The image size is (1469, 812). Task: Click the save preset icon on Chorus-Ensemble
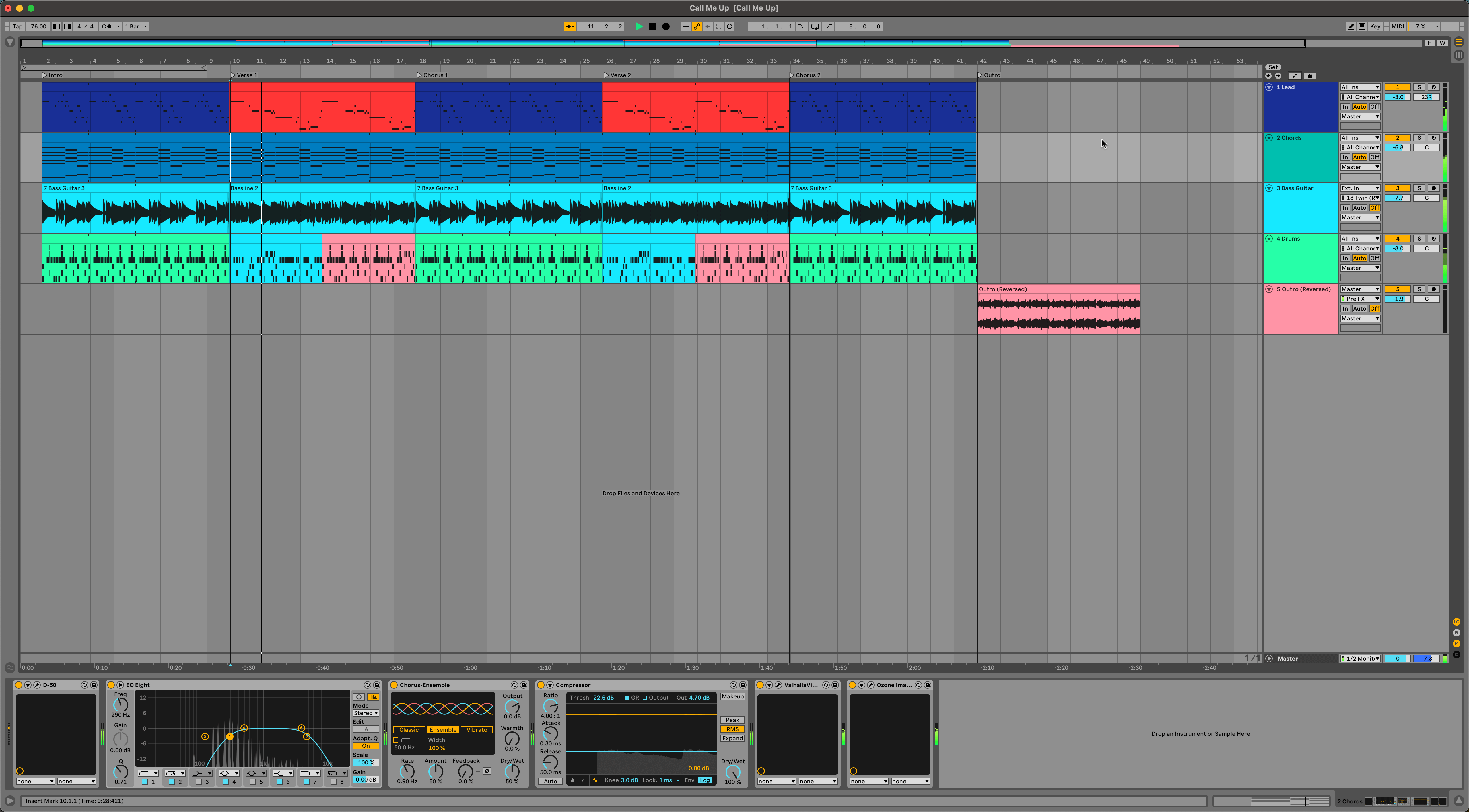click(524, 685)
